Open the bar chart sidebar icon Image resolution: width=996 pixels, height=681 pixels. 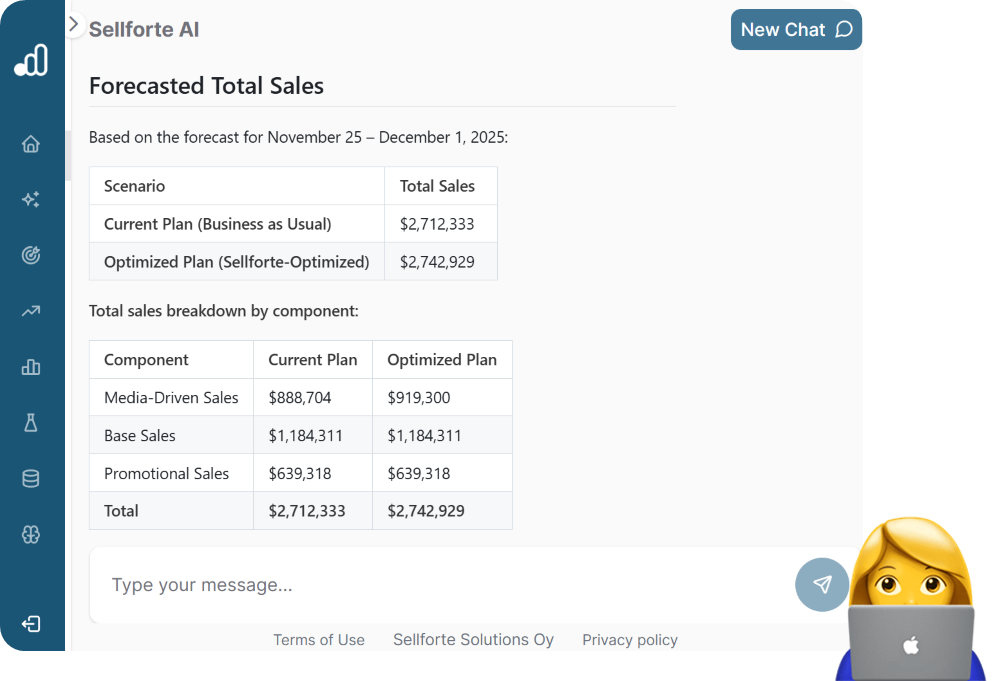[31, 367]
